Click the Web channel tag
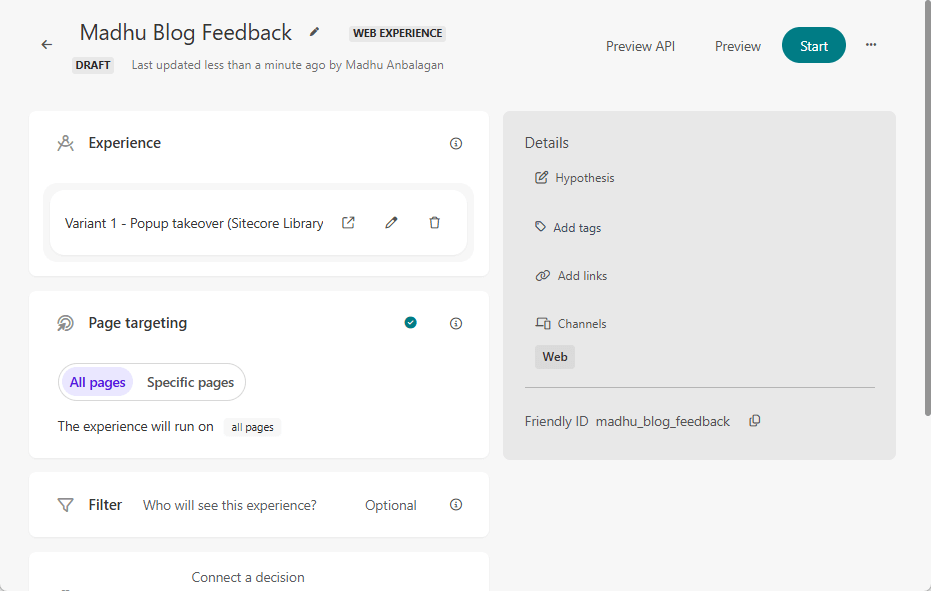 click(554, 356)
